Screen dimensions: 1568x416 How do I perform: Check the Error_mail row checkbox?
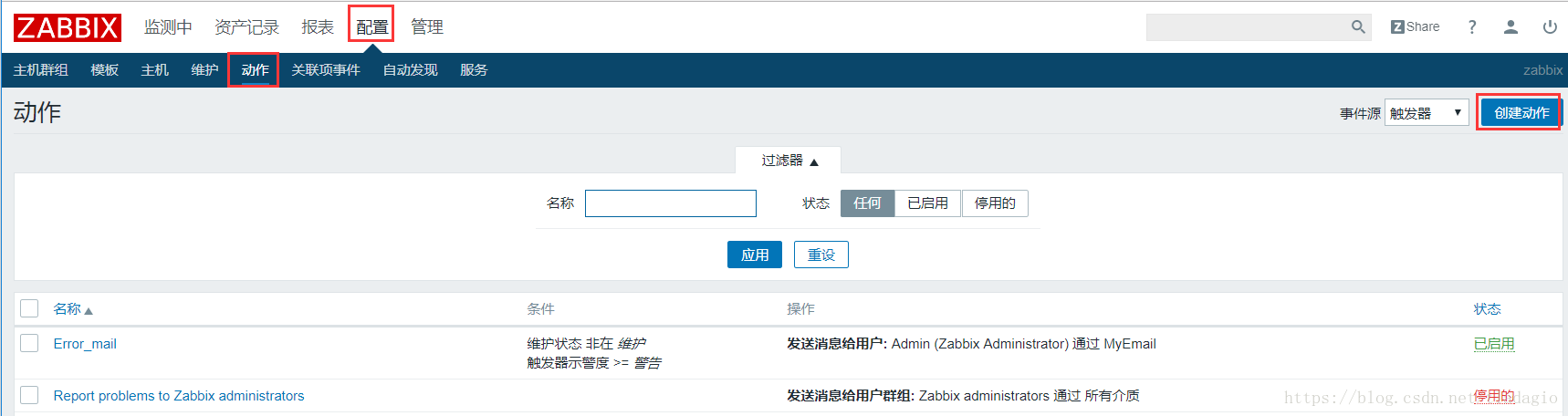click(29, 343)
